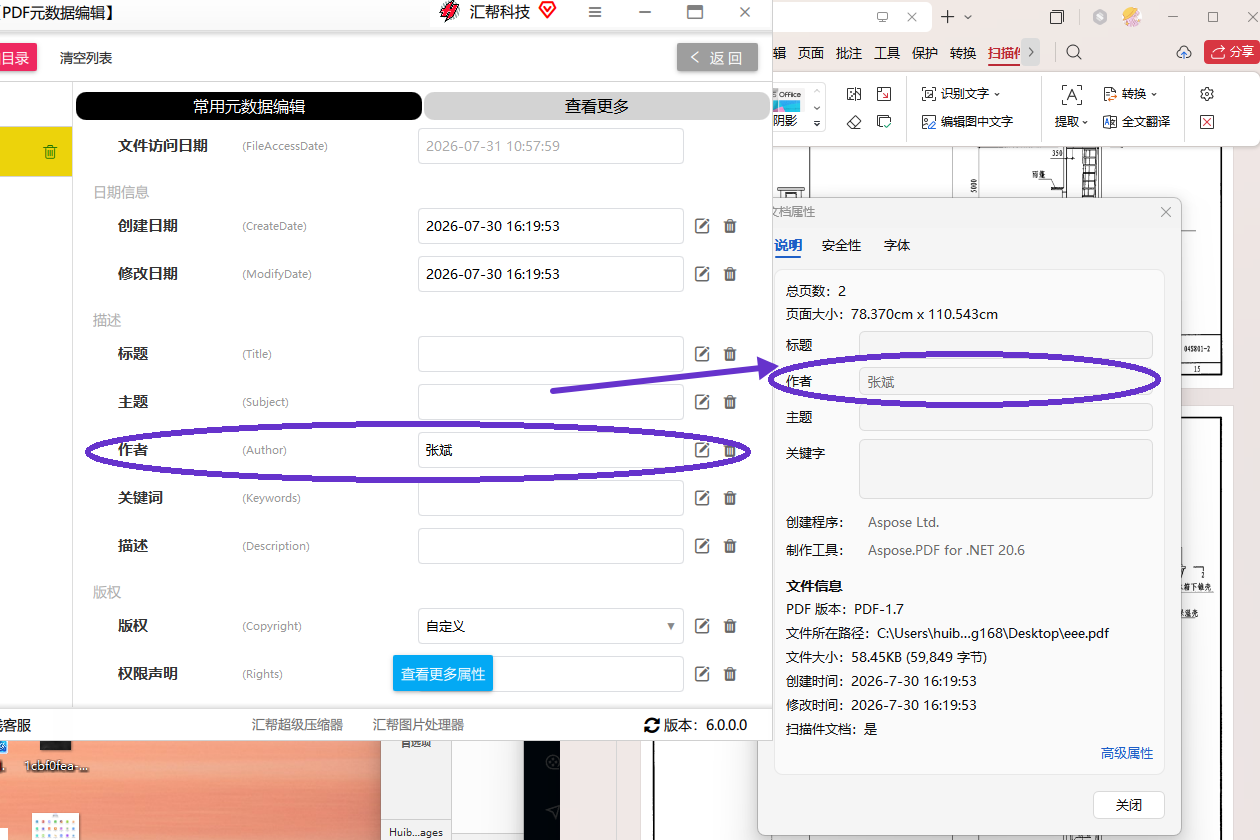
Task: Click the edit icon for 修改日期
Action: pyautogui.click(x=702, y=274)
